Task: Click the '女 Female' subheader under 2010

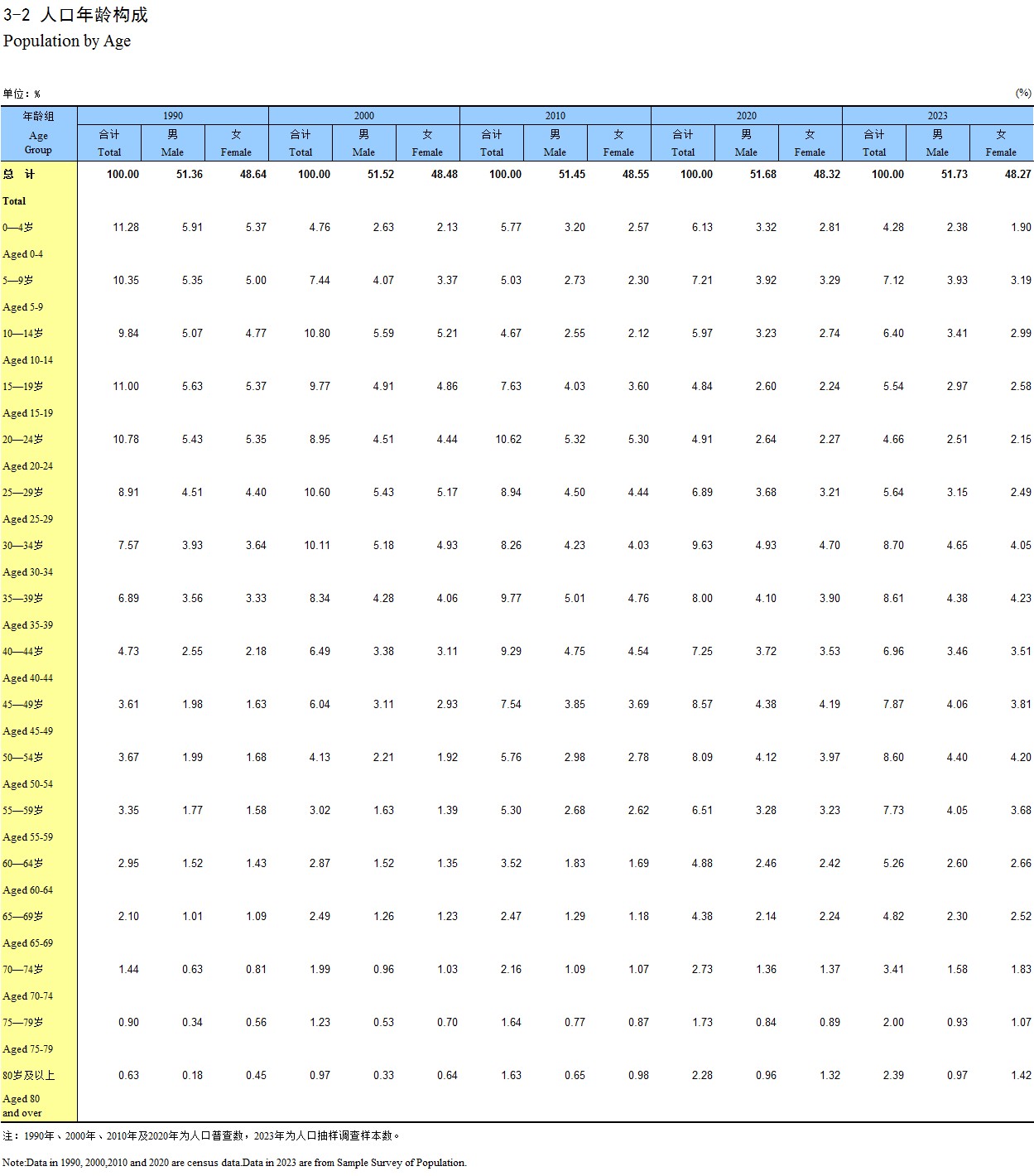Action: 618,142
